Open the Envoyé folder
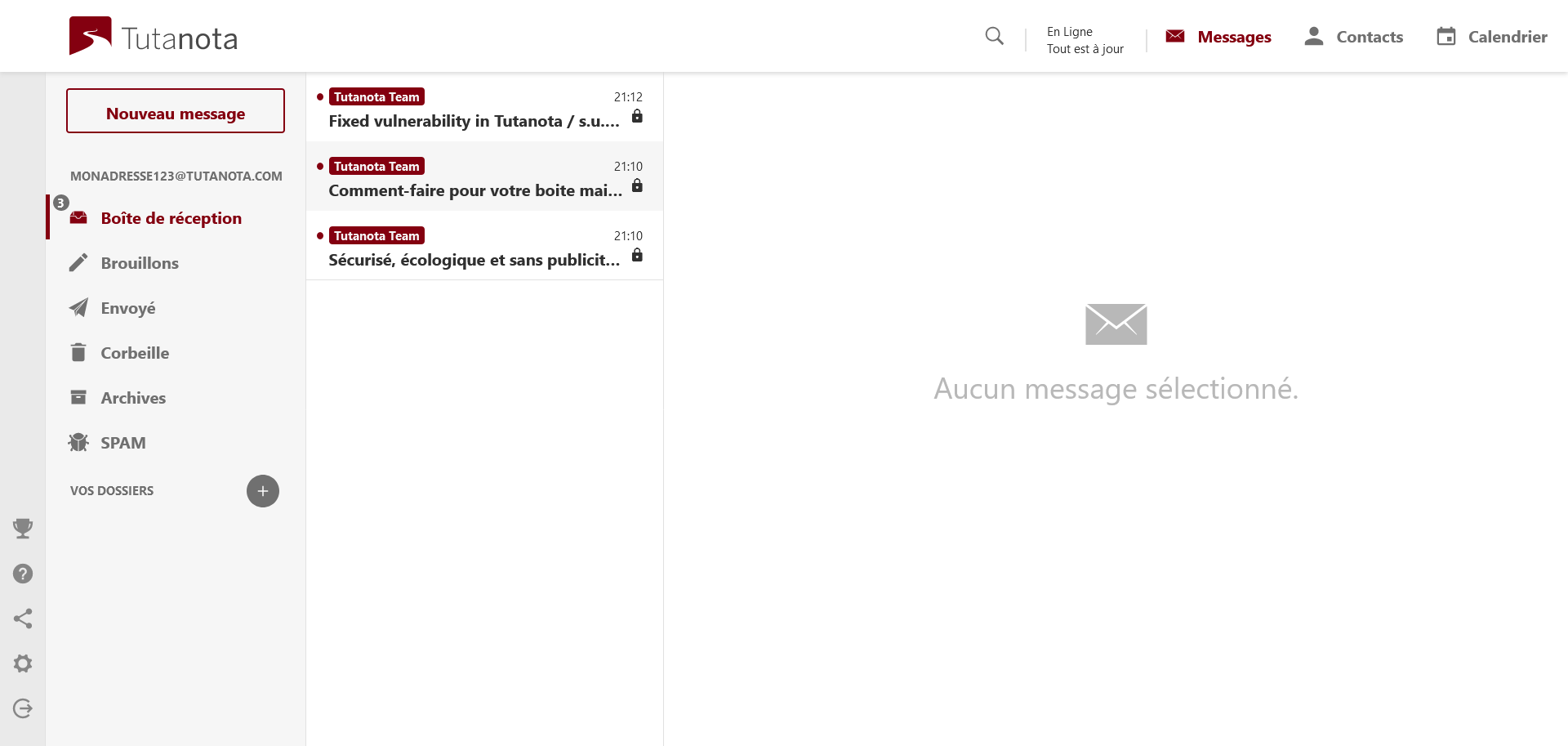The image size is (1568, 746). pyautogui.click(x=128, y=308)
